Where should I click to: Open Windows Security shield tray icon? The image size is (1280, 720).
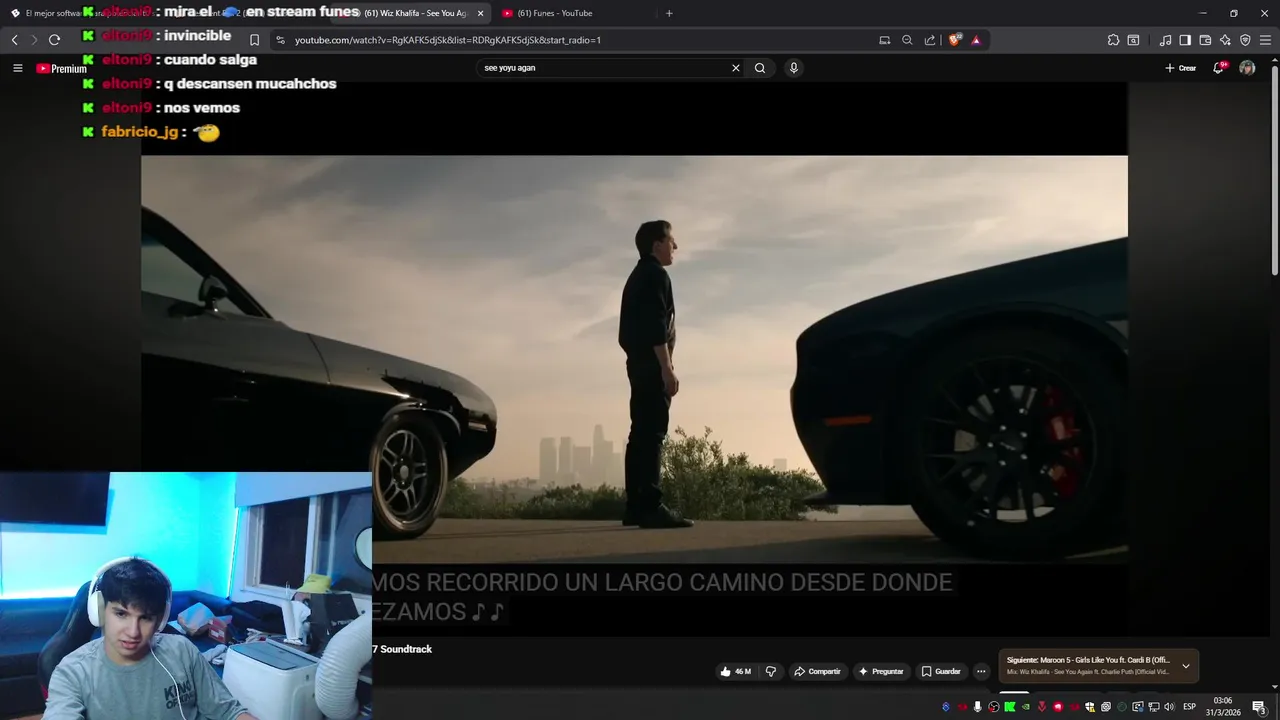click(x=1089, y=707)
